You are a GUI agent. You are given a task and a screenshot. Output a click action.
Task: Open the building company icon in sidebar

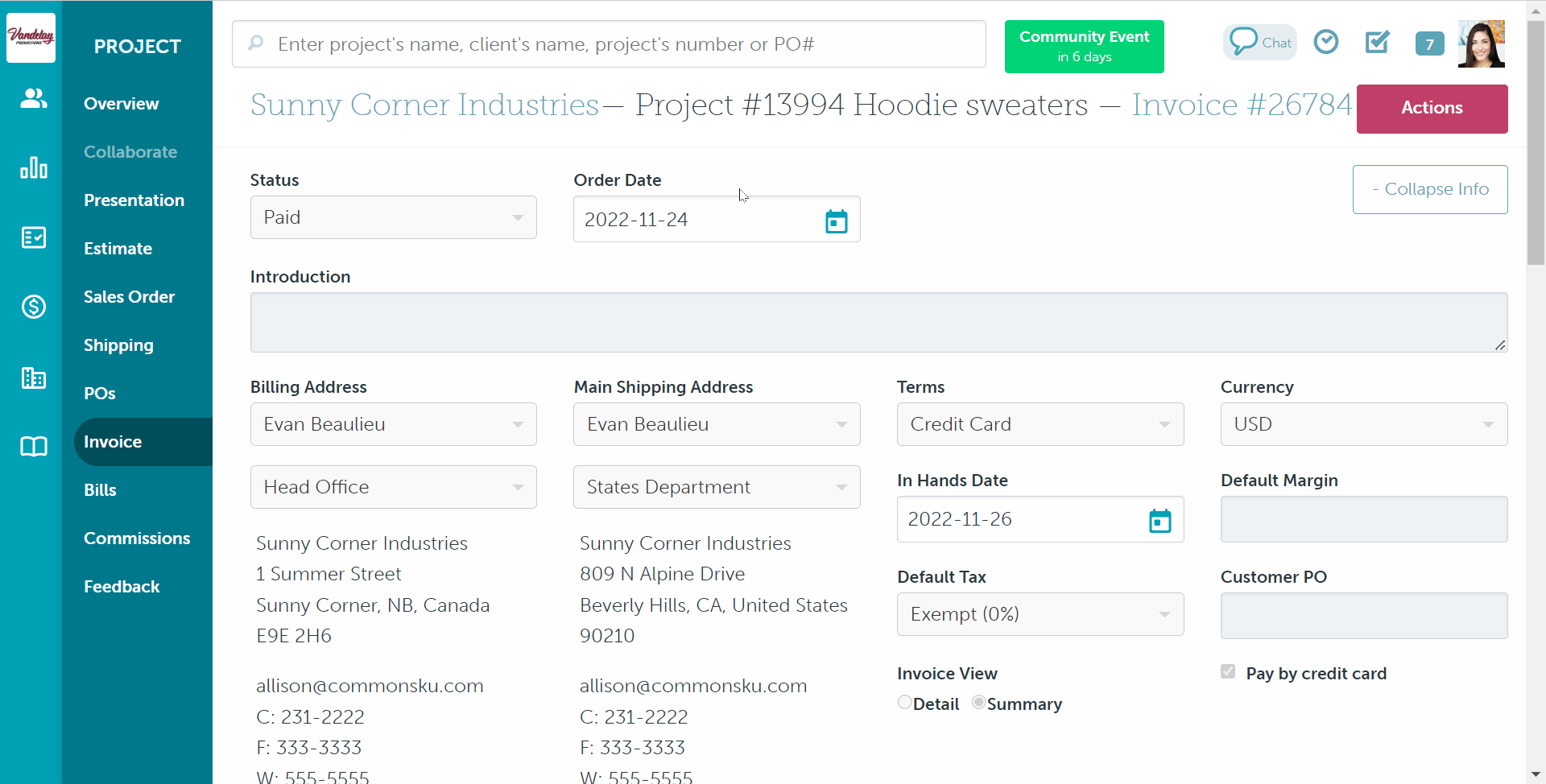pyautogui.click(x=33, y=378)
